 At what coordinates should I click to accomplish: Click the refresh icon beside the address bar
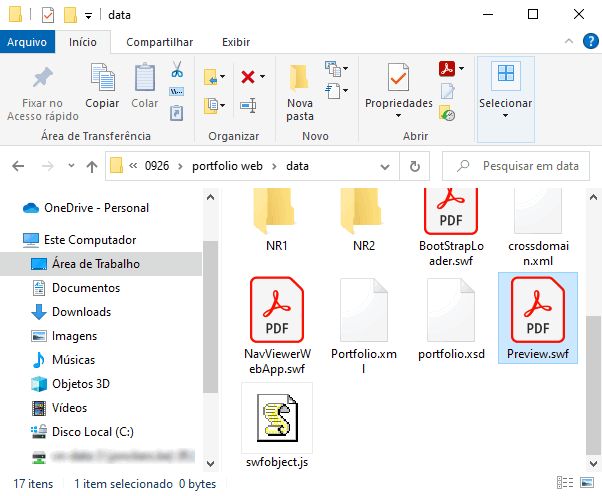(x=414, y=166)
